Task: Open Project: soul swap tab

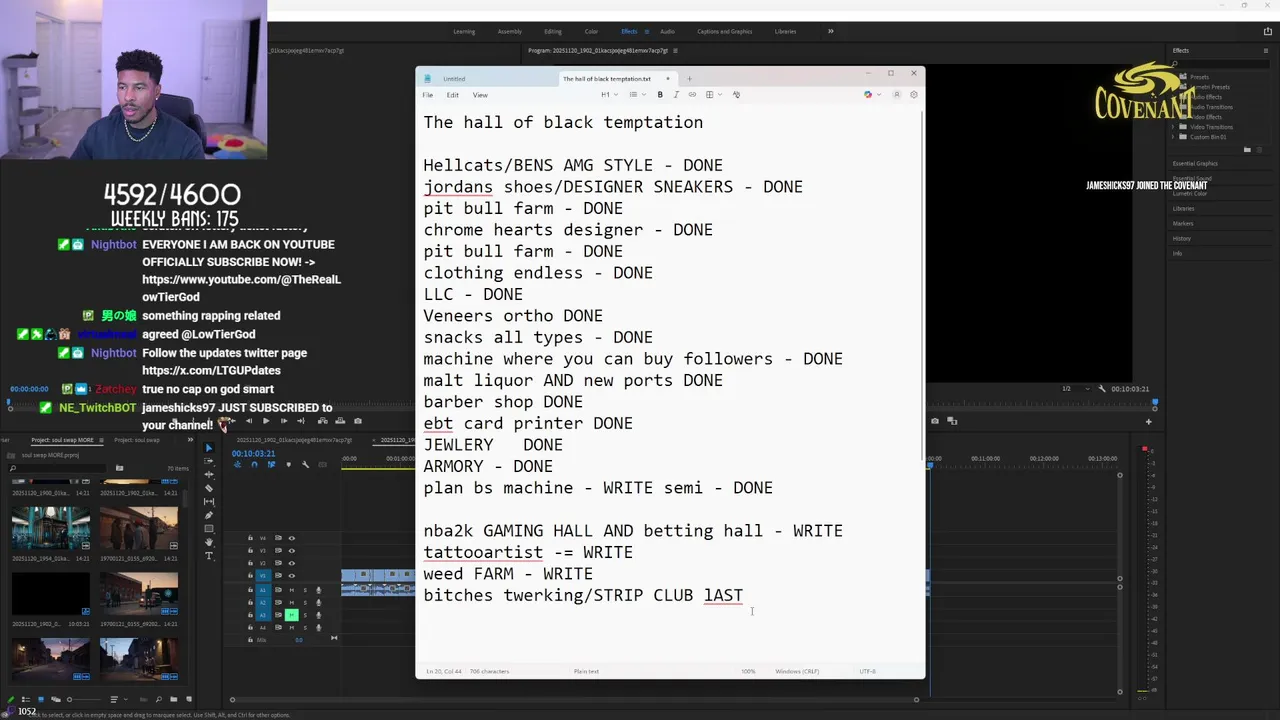Action: [x=137, y=440]
